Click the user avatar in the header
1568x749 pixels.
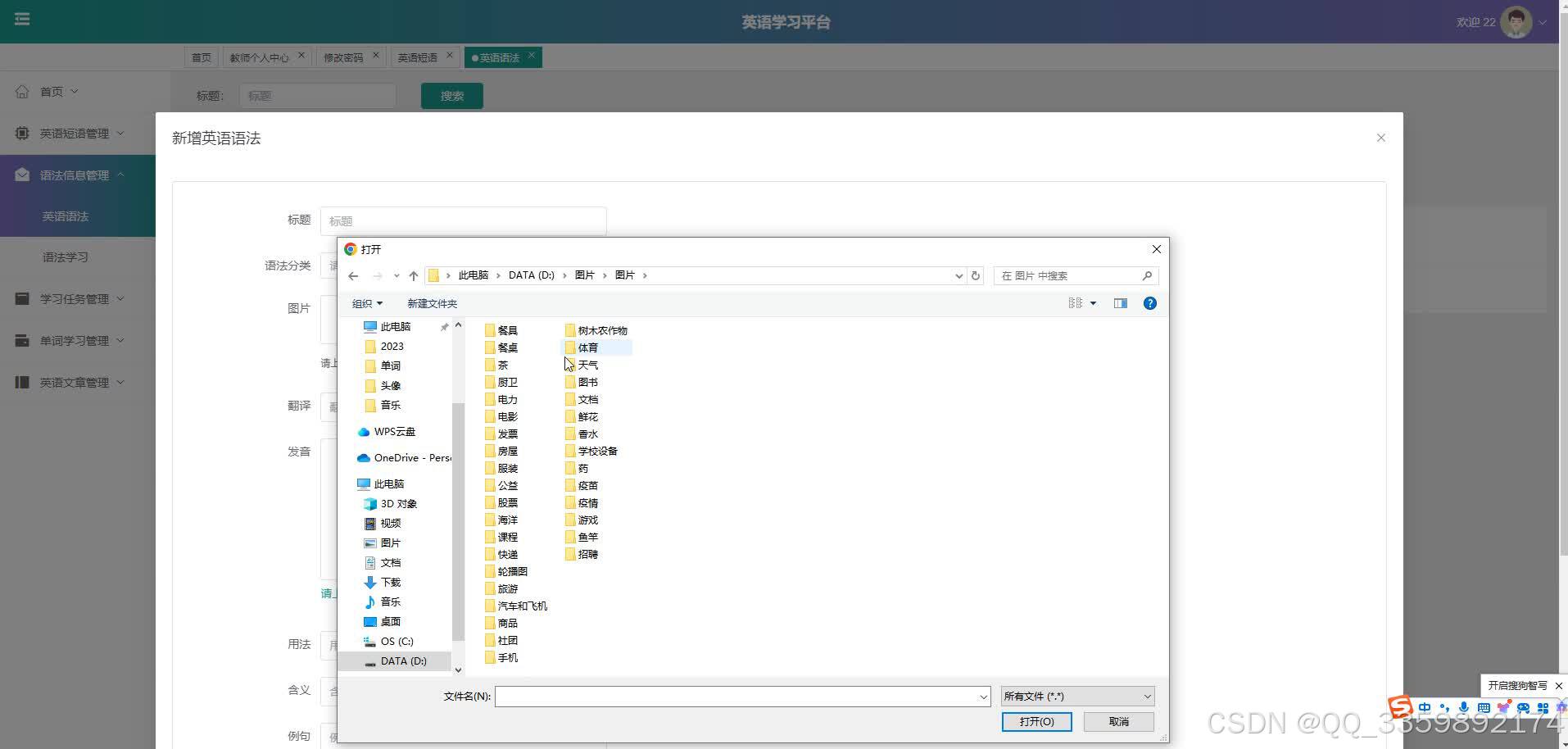[1516, 22]
